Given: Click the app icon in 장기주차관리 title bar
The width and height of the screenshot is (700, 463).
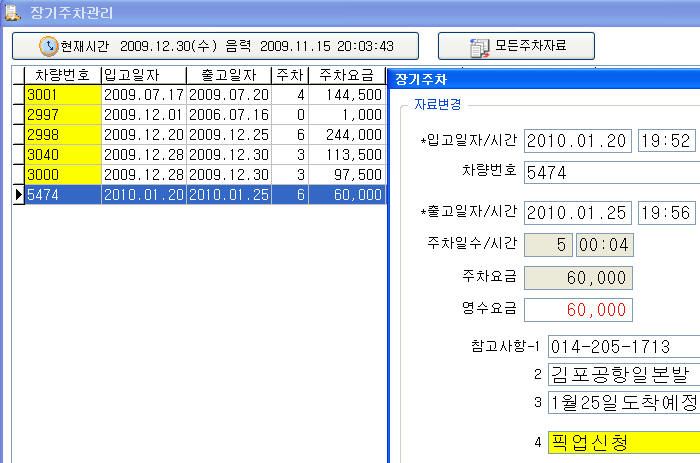Looking at the screenshot, I should (12, 12).
